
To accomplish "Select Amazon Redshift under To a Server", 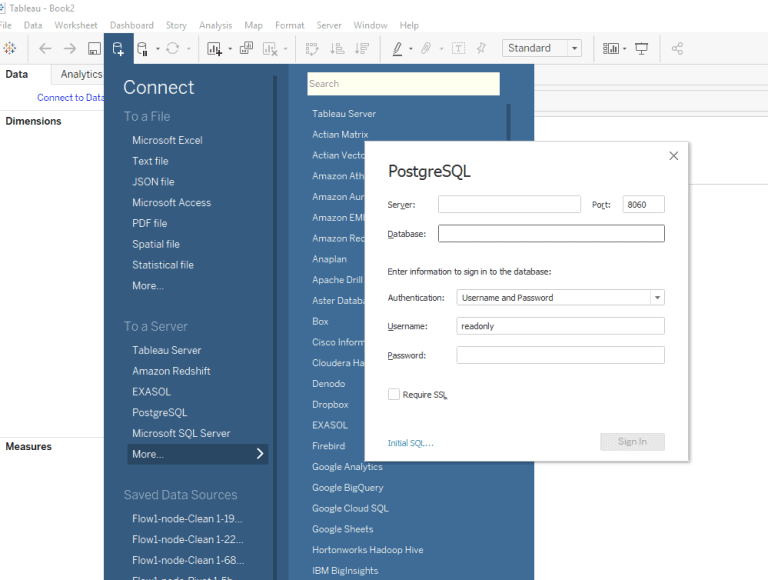I will (171, 371).
